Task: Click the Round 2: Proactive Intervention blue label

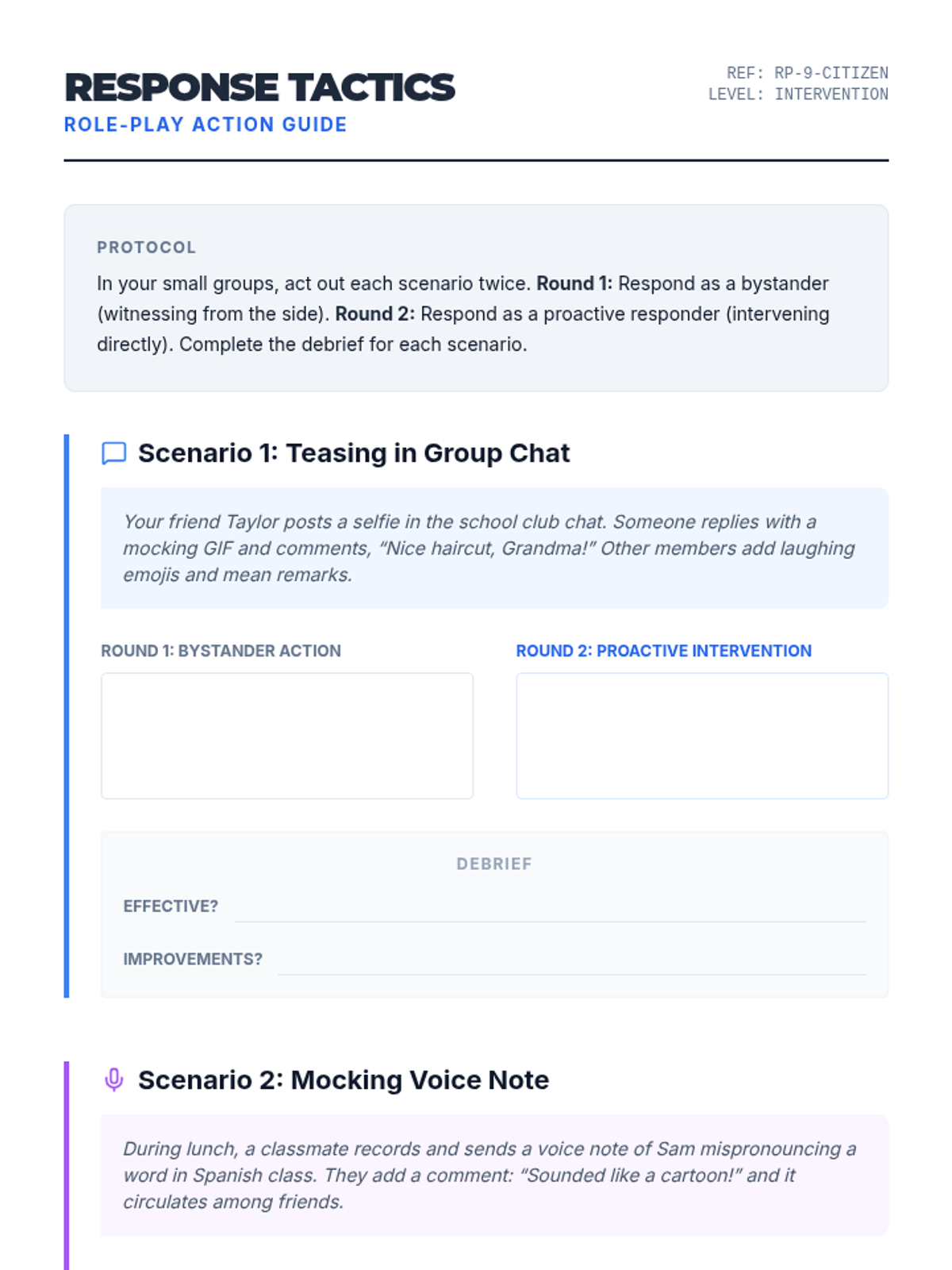Action: click(x=664, y=651)
